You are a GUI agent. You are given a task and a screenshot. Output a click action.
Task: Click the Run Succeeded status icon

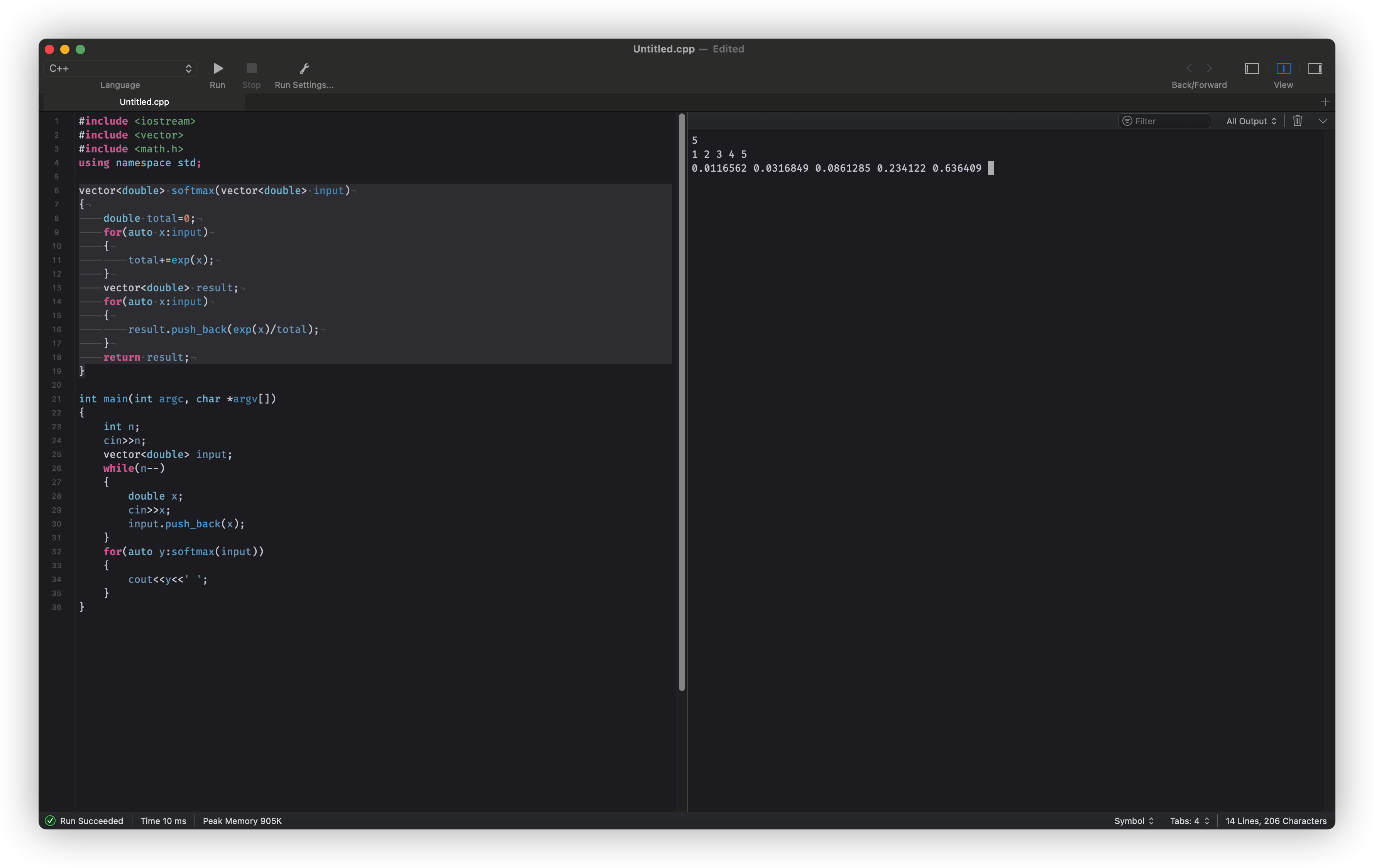(x=50, y=821)
